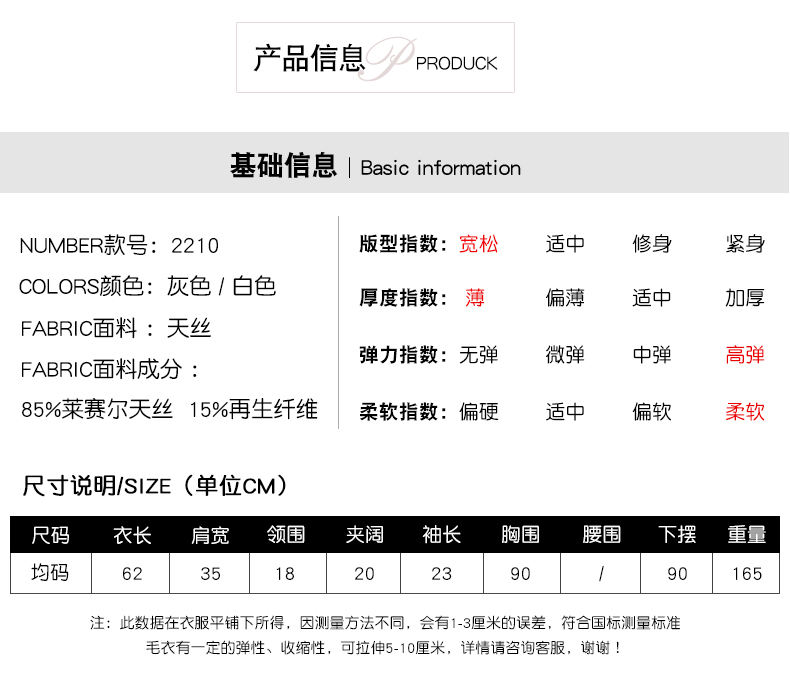790x692 pixels.
Task: Choose the 加厚 thickness option
Action: [x=745, y=298]
